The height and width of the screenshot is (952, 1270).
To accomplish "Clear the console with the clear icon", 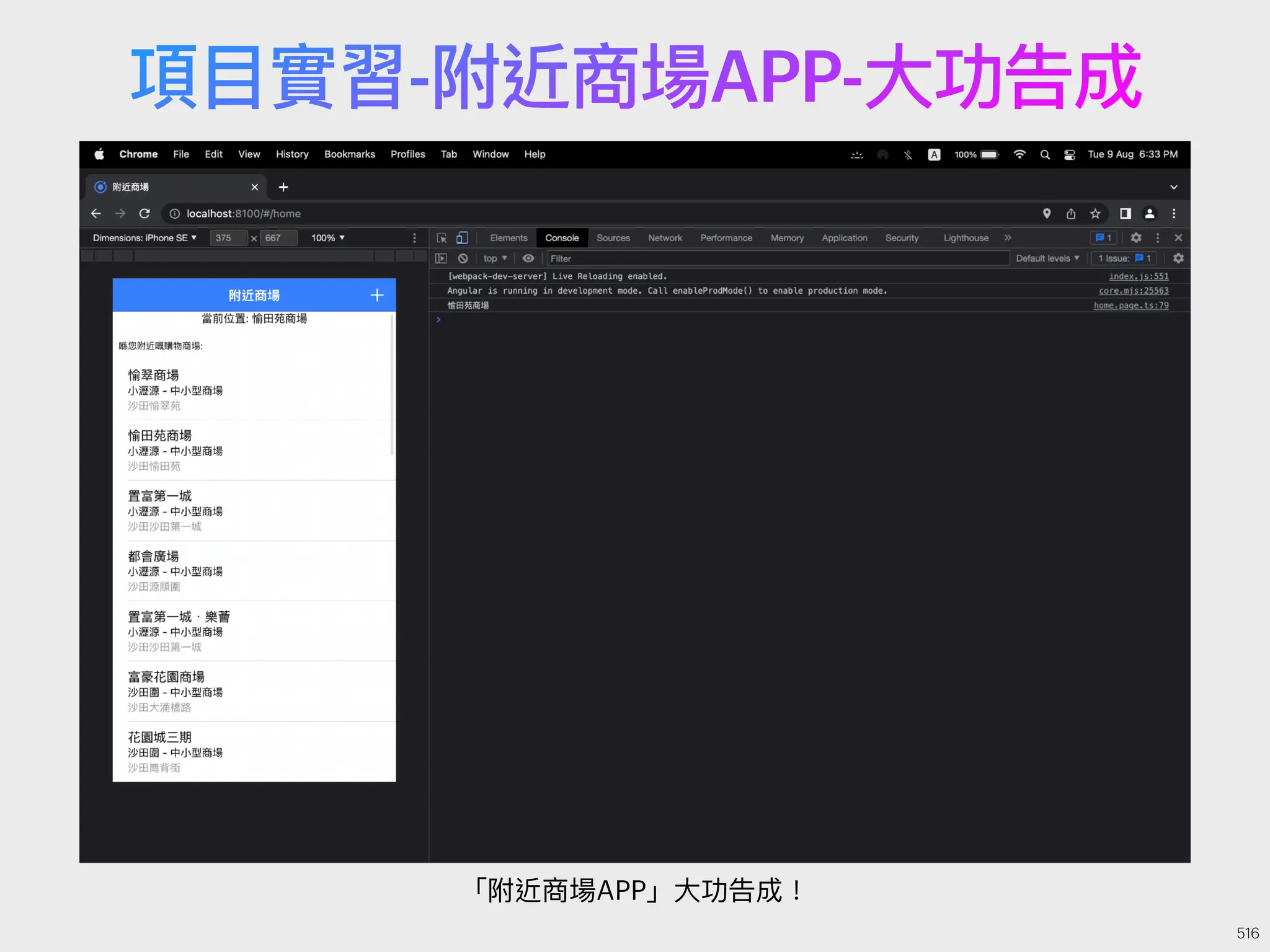I will pyautogui.click(x=463, y=258).
